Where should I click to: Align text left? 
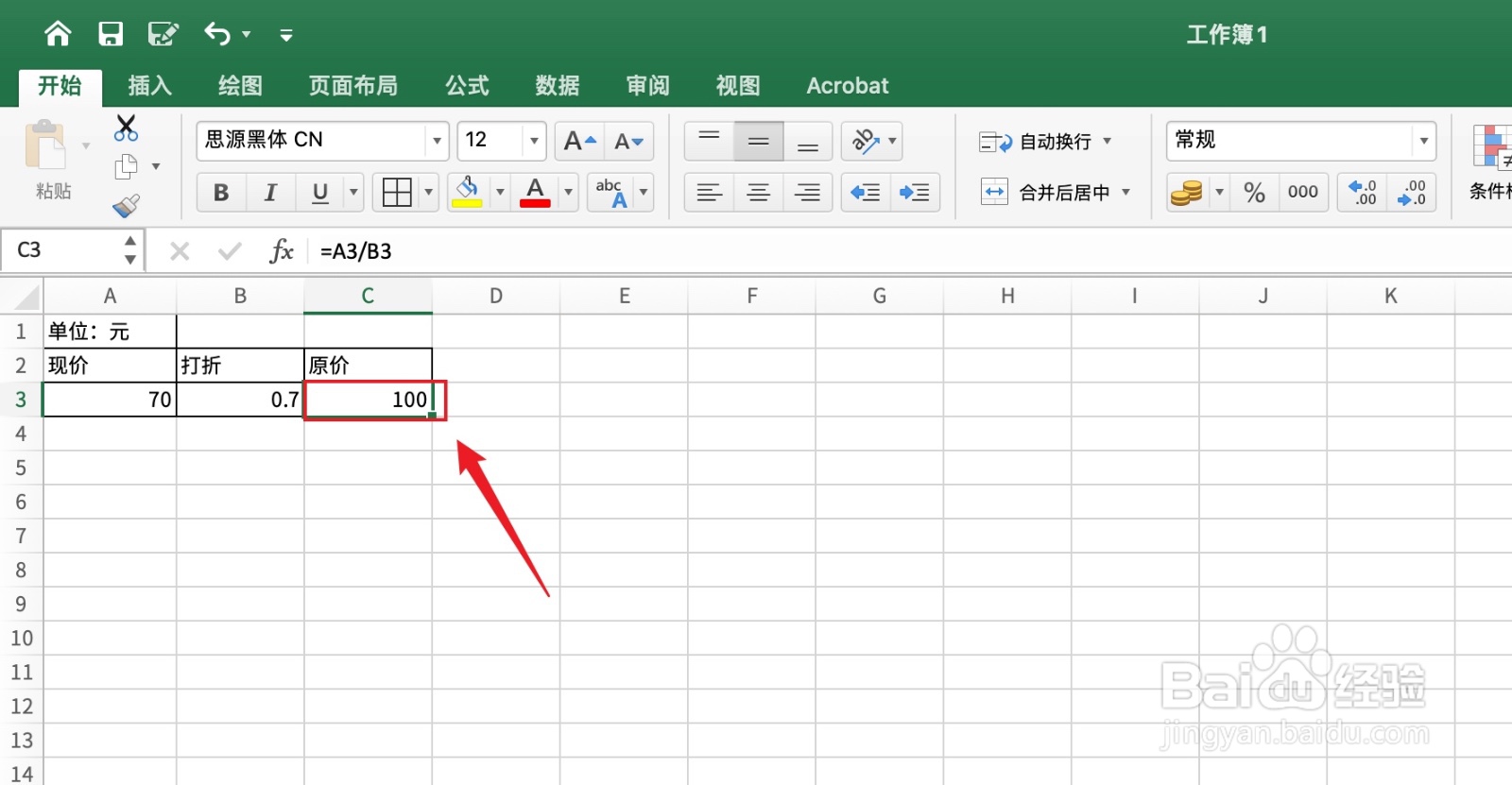(x=709, y=193)
